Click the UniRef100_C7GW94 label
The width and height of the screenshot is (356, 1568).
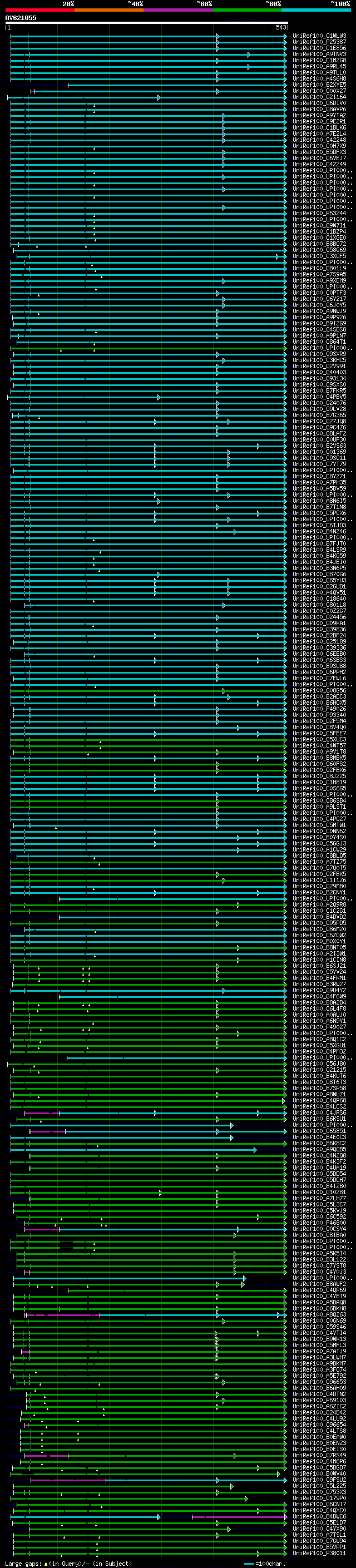[x=319, y=1541]
